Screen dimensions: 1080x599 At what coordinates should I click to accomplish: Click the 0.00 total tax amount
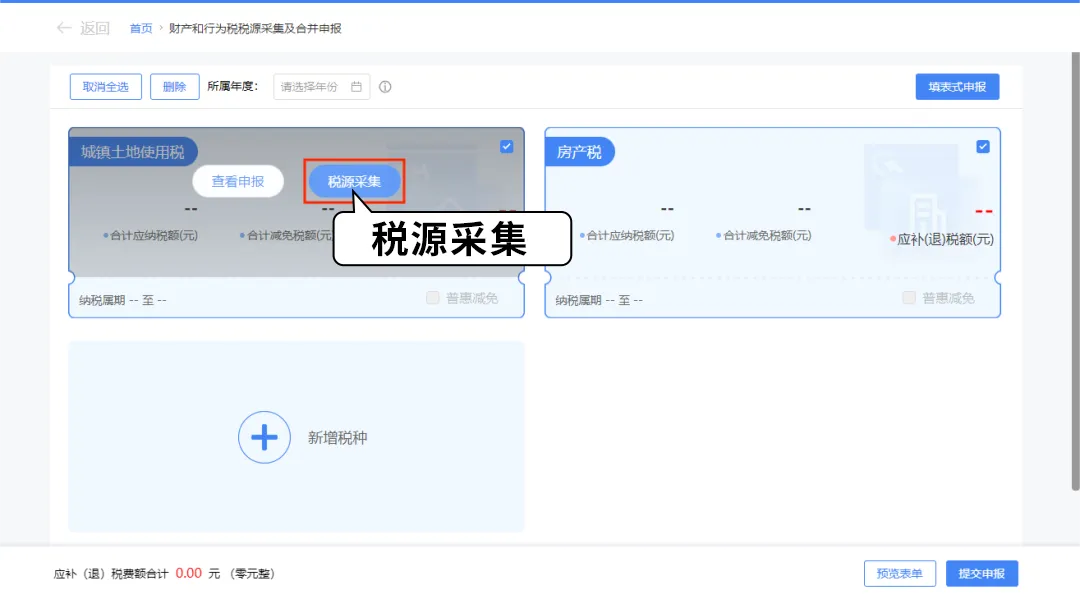(189, 574)
